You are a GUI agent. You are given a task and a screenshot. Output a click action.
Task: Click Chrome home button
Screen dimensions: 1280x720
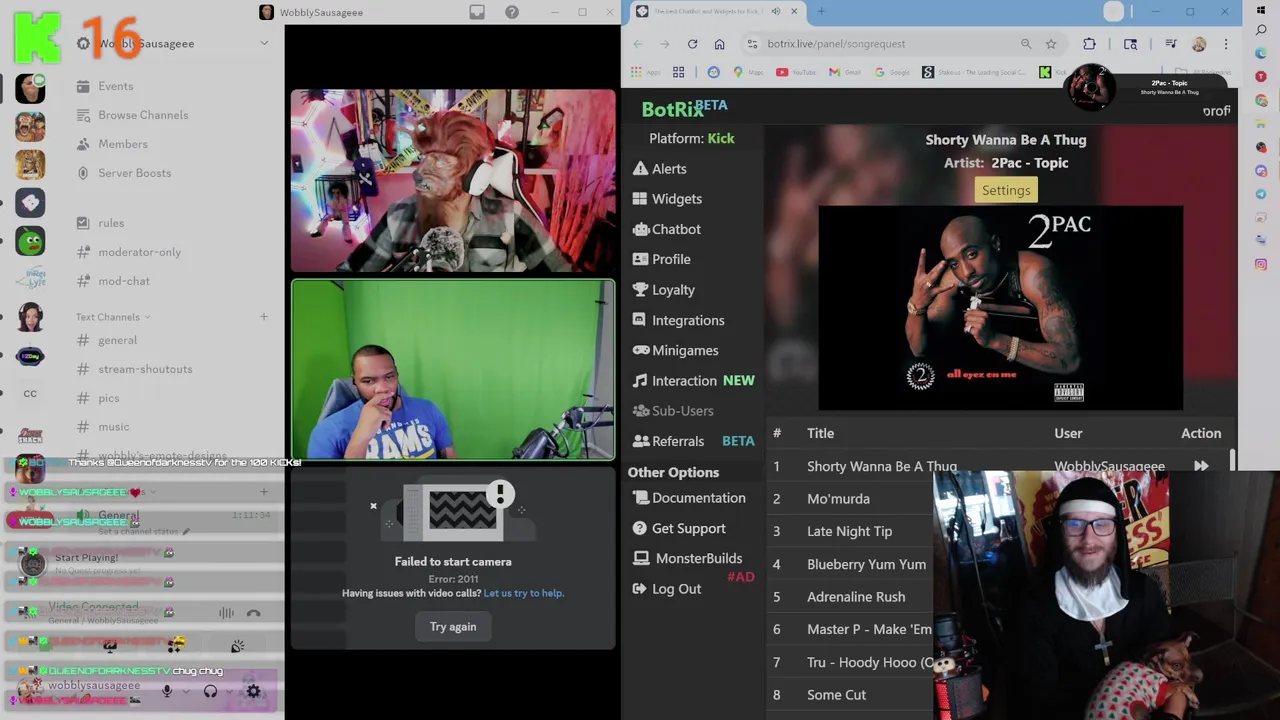point(719,44)
